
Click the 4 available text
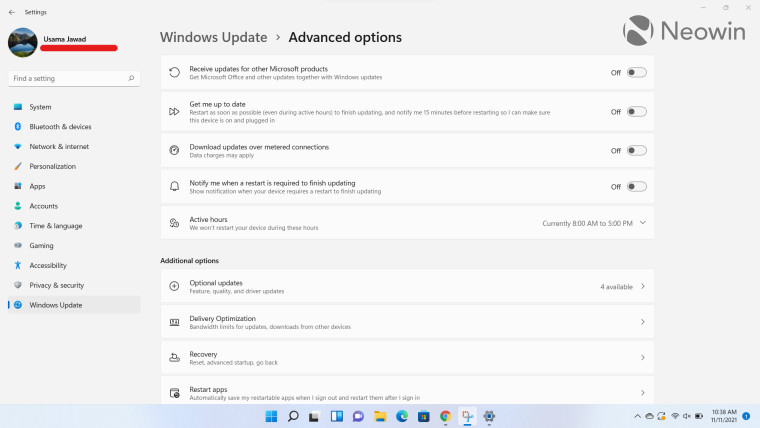[x=617, y=287]
